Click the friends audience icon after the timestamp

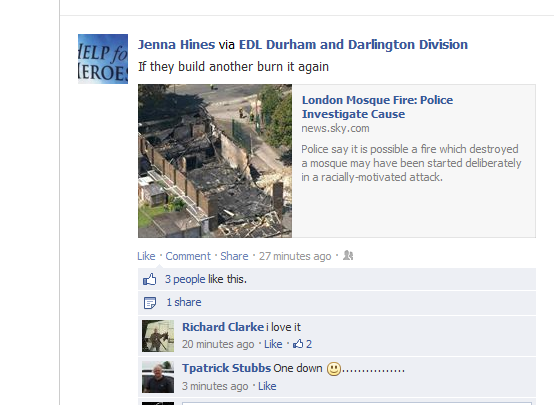tap(348, 256)
